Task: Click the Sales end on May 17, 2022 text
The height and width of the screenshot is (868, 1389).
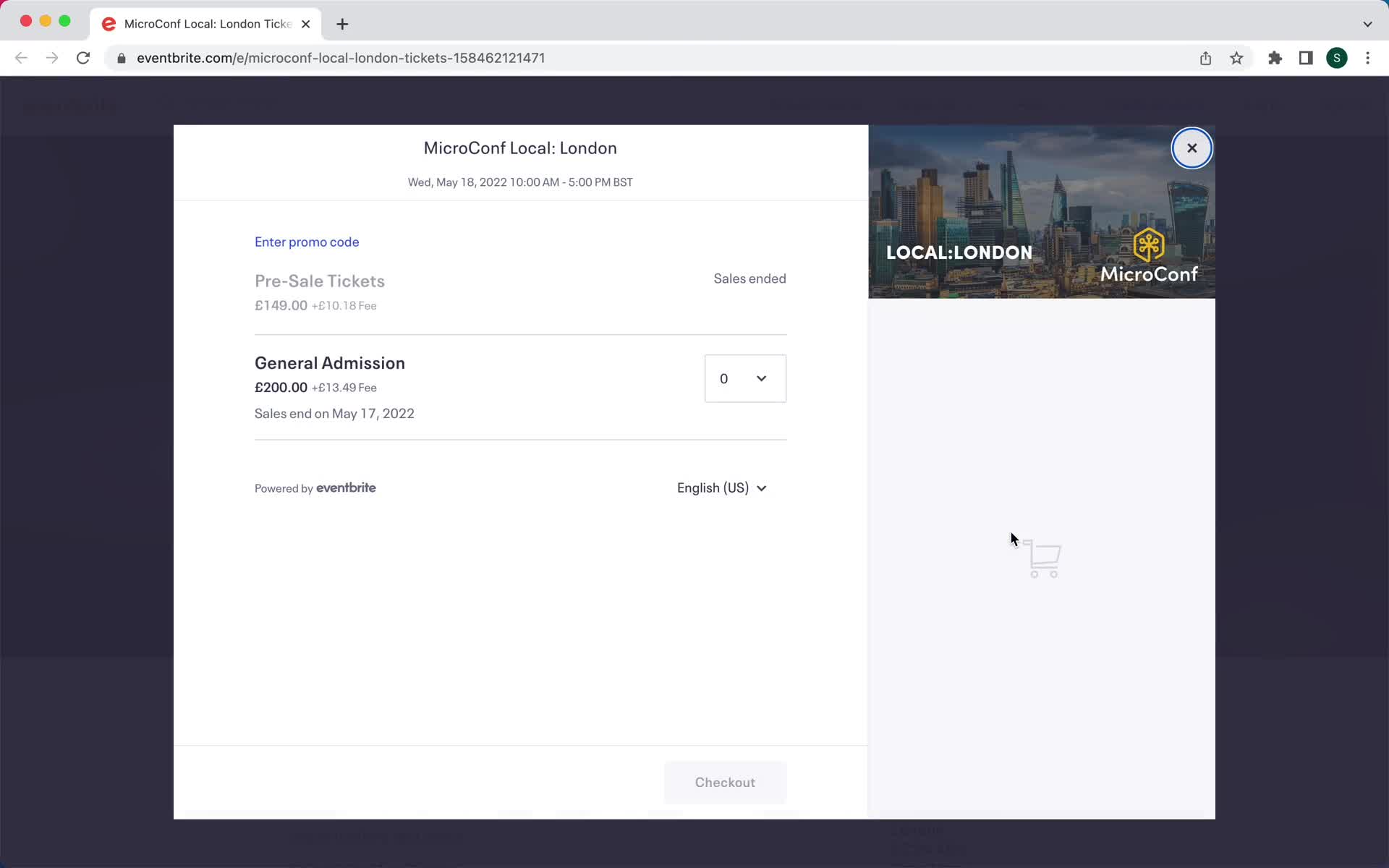Action: pyautogui.click(x=334, y=413)
